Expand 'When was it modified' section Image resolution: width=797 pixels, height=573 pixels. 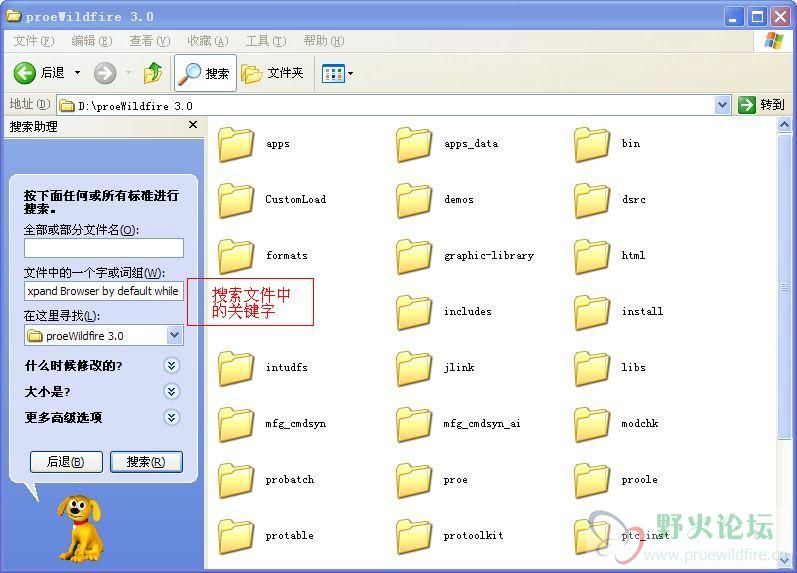click(x=171, y=365)
